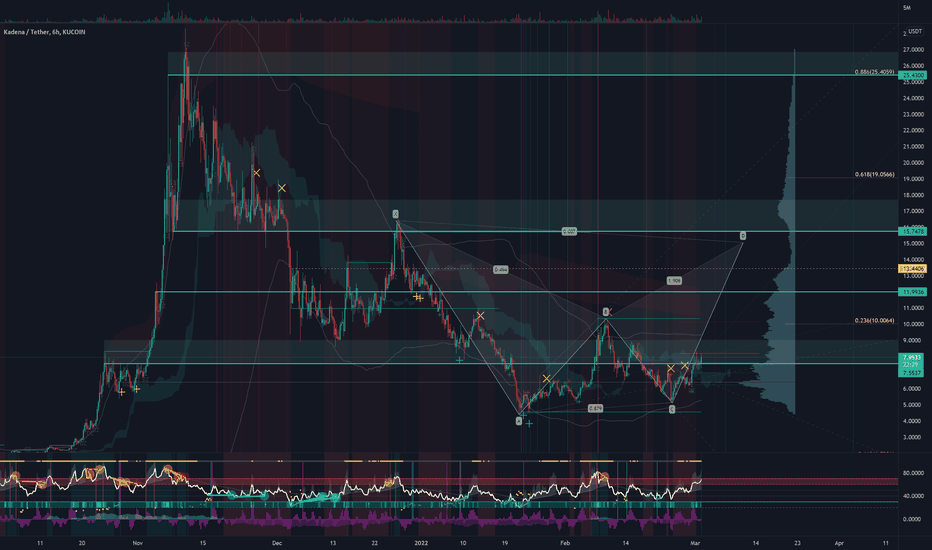Click the 40.0000 level on oscillator axis
This screenshot has height=550, width=932.
coord(913,496)
